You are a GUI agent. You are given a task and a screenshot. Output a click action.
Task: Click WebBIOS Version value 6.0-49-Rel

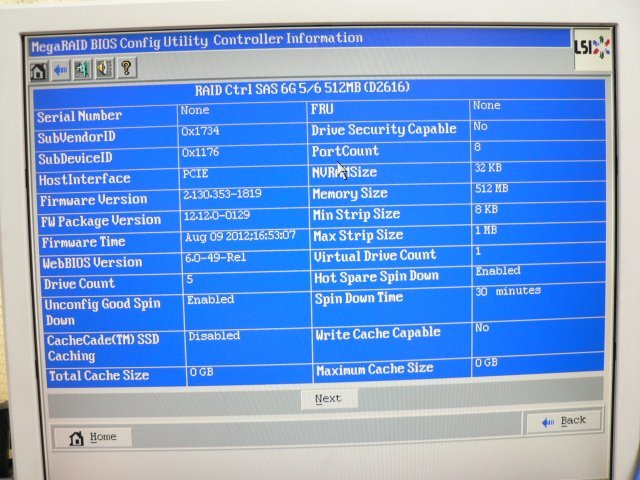tap(216, 258)
